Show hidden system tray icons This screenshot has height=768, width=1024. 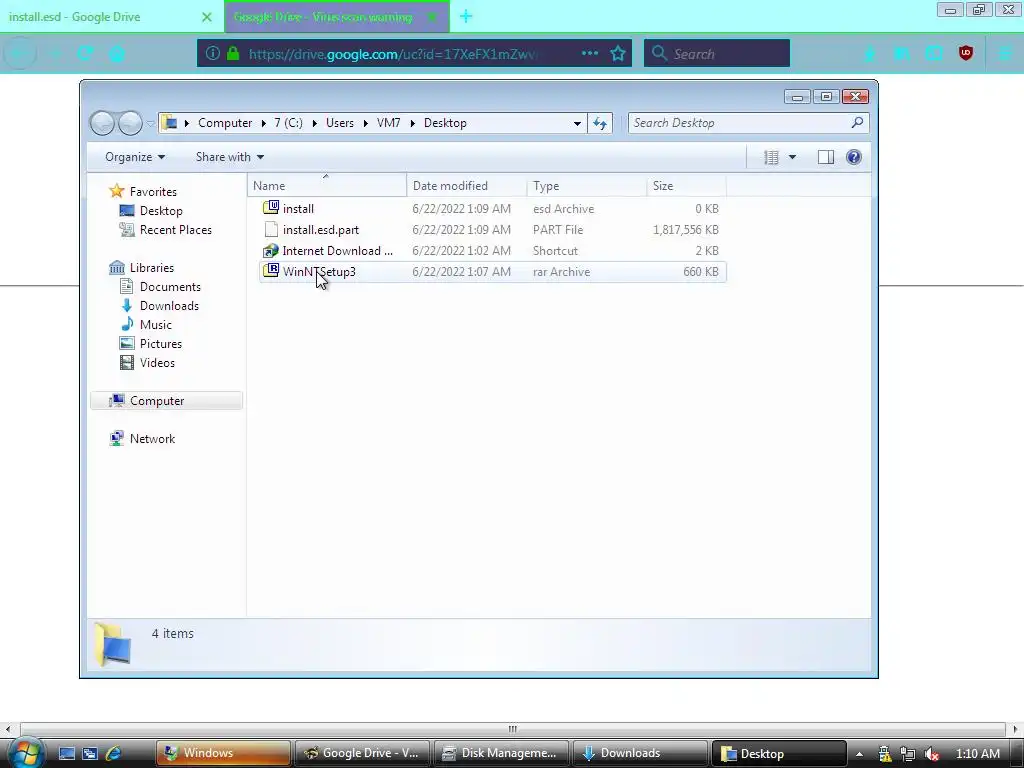point(859,754)
